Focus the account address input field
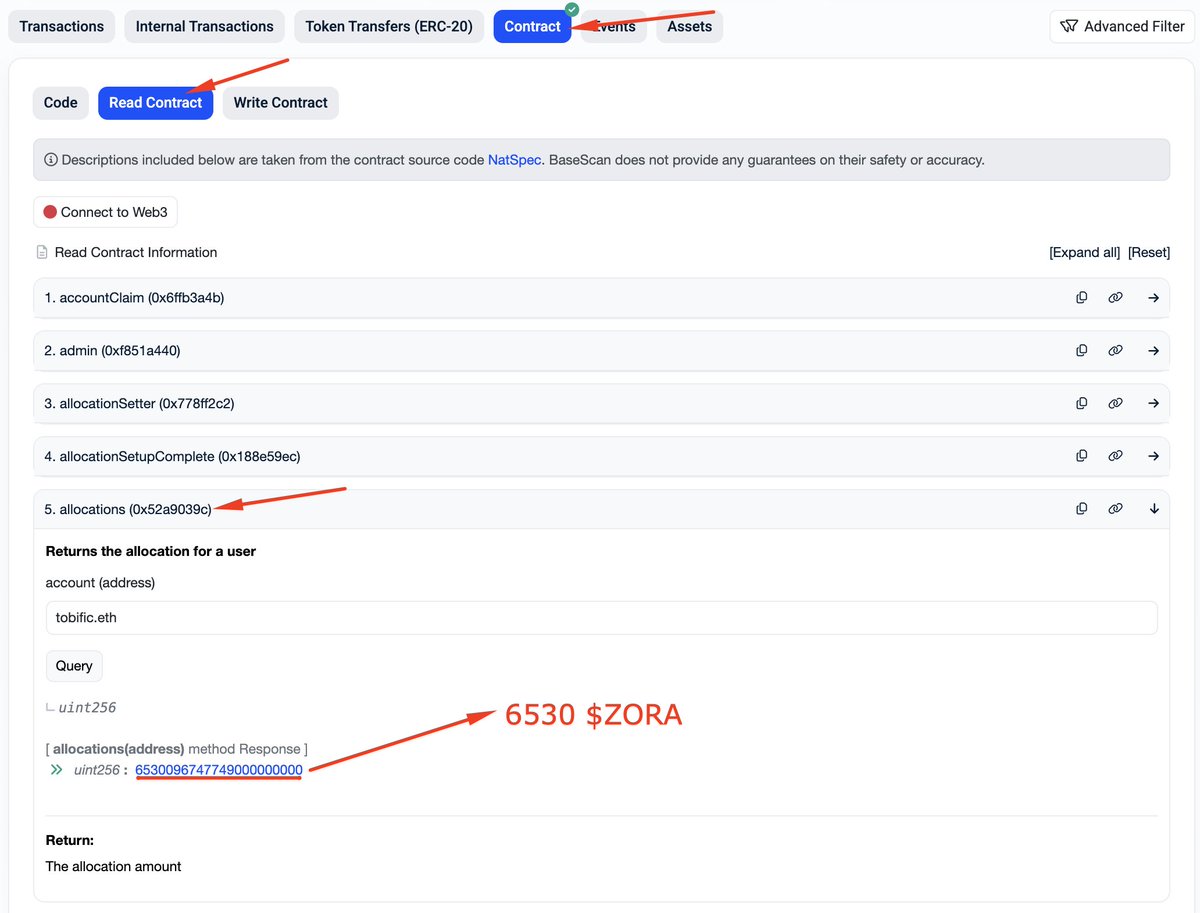Screen dimensions: 1200x913 [x=602, y=618]
